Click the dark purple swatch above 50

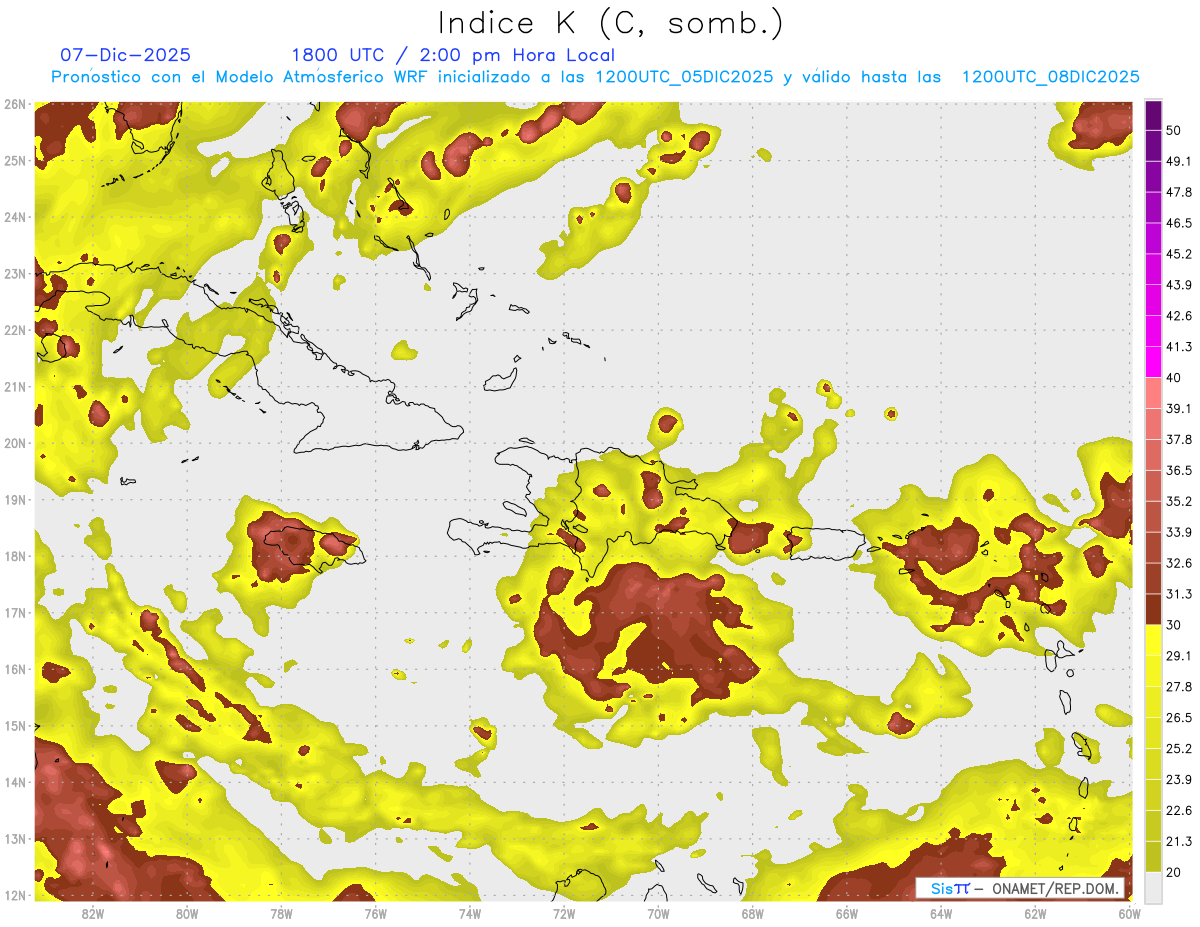tap(1153, 115)
